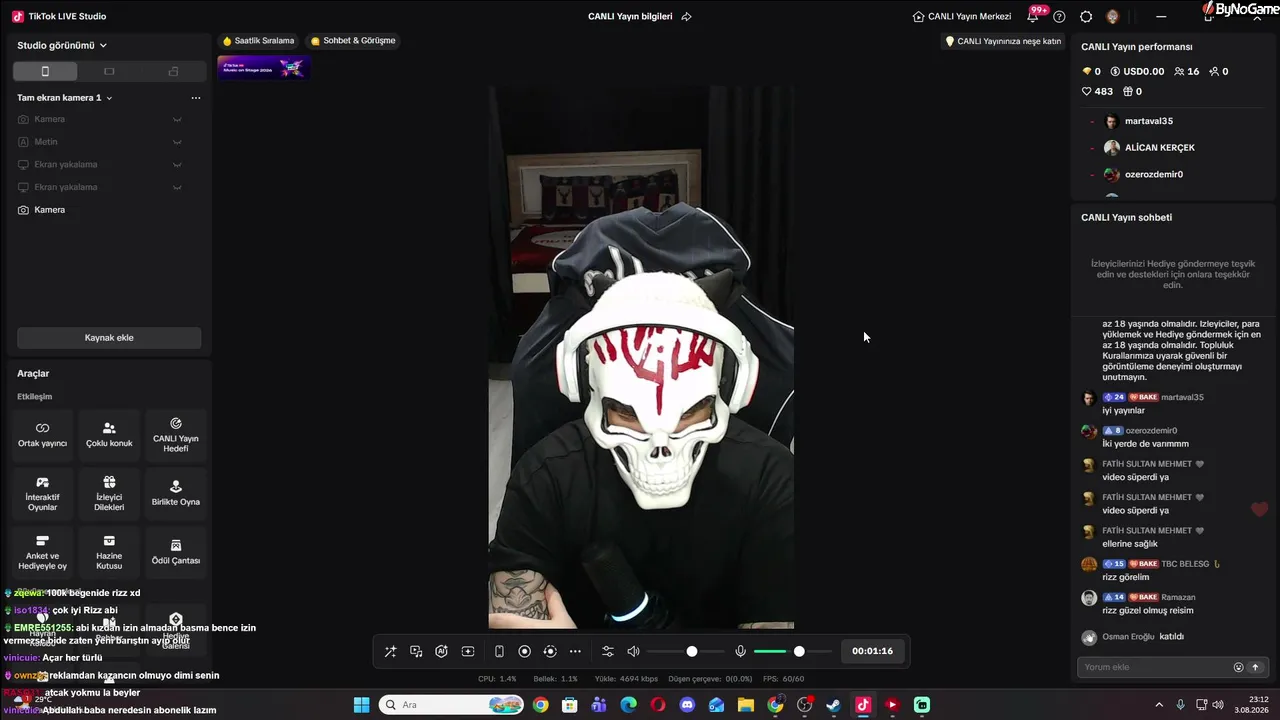Screen dimensions: 1280x720
Task: Open Hazine Kutusu tool
Action: coord(109,553)
